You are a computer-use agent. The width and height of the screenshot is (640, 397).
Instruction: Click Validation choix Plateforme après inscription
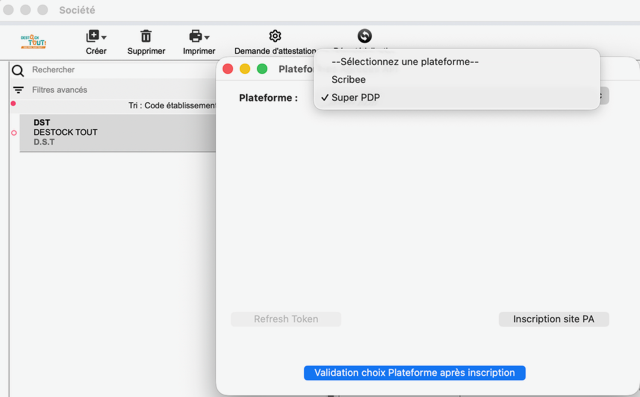pyautogui.click(x=414, y=373)
